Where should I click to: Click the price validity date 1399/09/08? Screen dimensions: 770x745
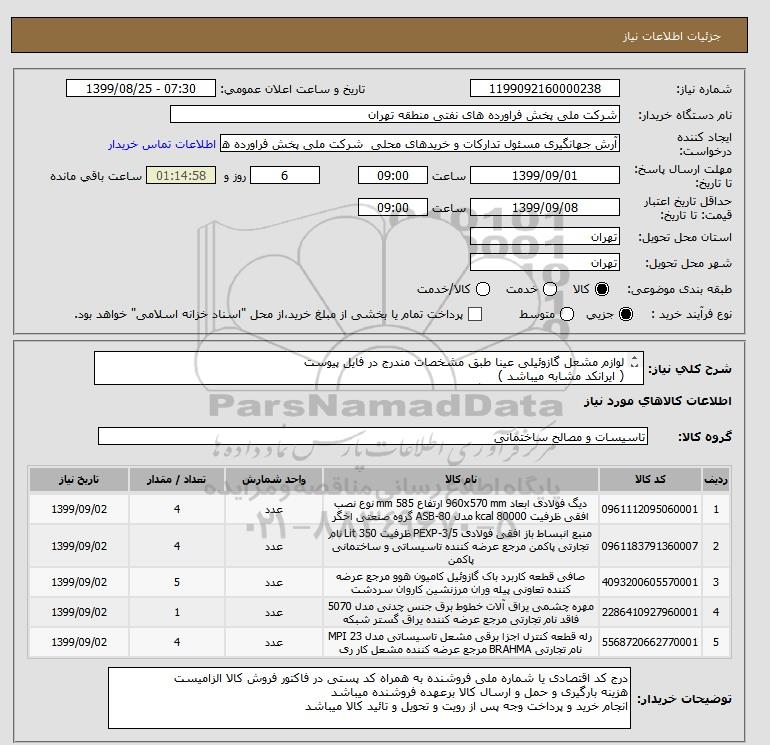pos(545,207)
